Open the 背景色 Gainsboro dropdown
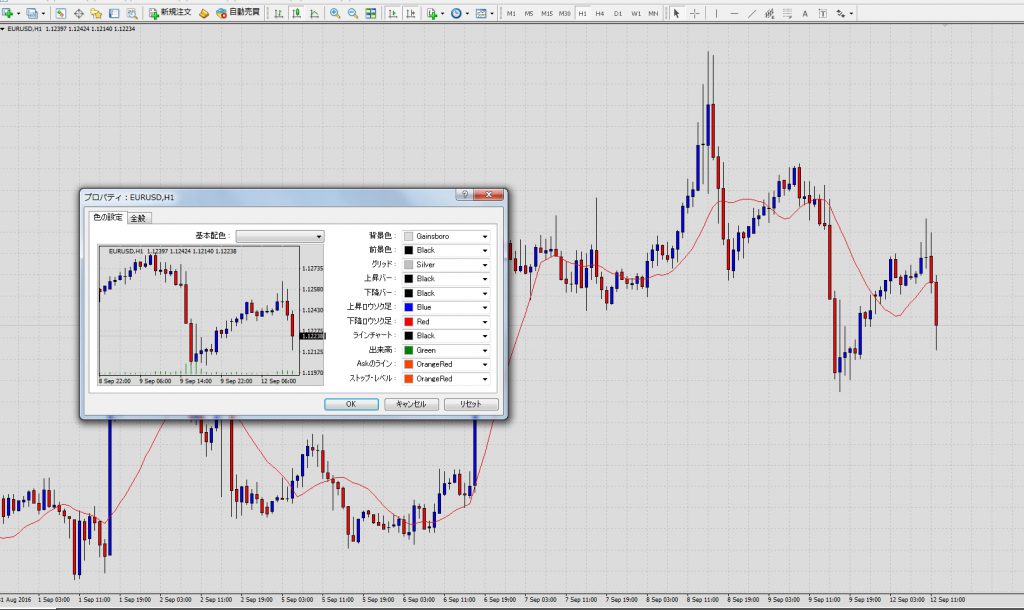Image resolution: width=1024 pixels, height=610 pixels. point(446,236)
